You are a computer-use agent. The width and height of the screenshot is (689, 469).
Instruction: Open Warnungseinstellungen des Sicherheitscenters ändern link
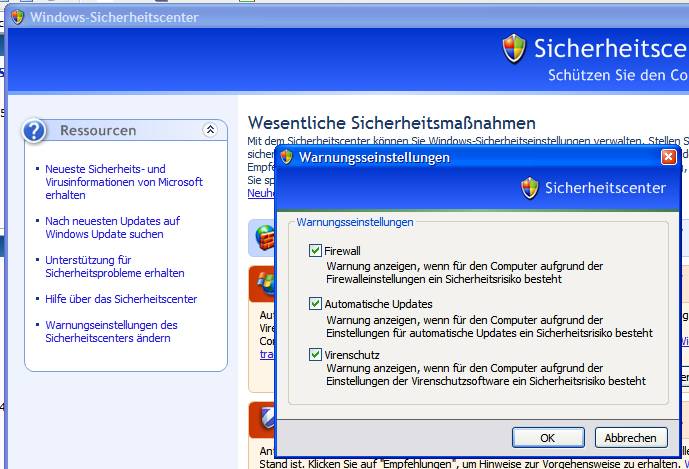[x=111, y=331]
